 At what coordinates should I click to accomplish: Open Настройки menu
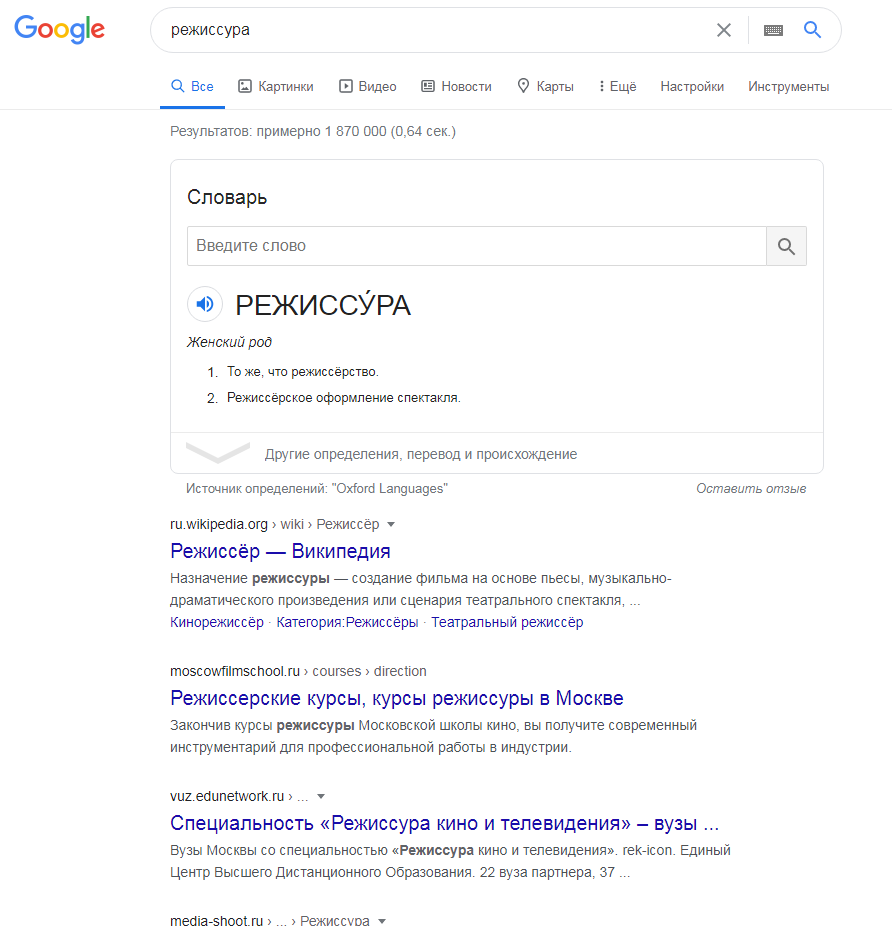coord(692,86)
